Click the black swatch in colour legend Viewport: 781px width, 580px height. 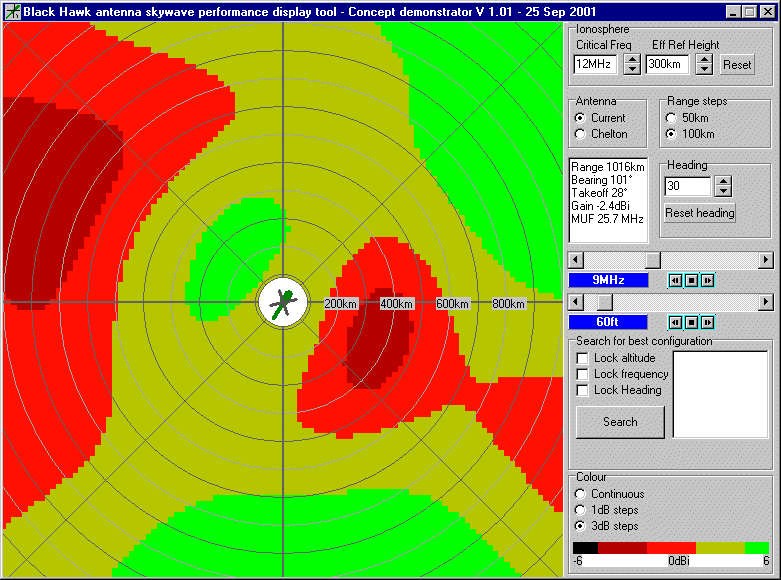(585, 548)
